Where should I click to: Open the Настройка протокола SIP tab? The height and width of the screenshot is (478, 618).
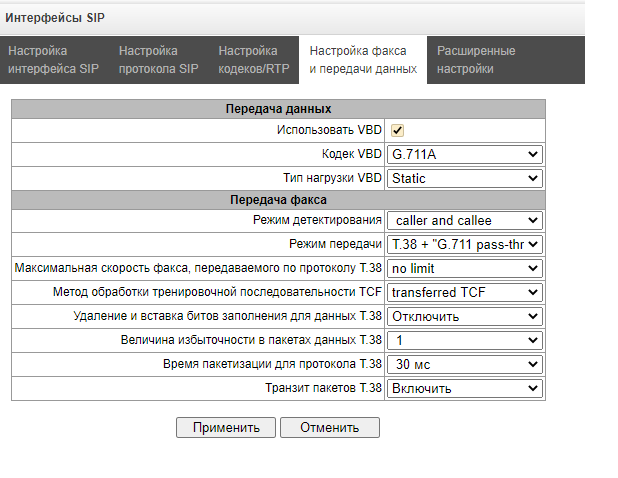(x=158, y=60)
